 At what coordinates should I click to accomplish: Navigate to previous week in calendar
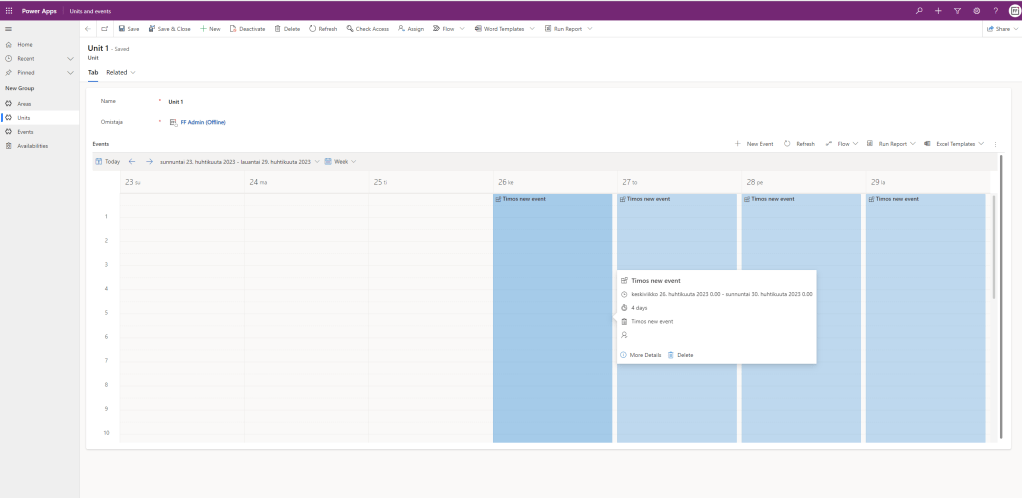tap(132, 161)
